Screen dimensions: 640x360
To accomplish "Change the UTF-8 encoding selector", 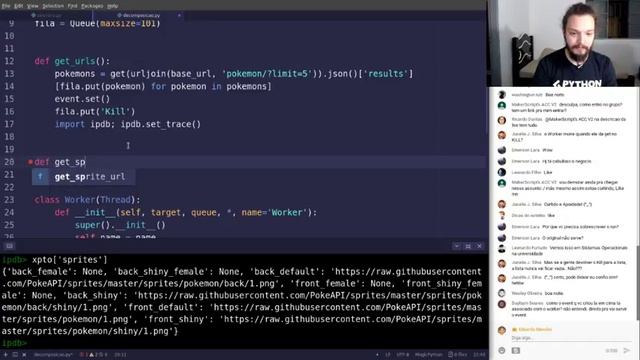I will pyautogui.click(x=402, y=355).
